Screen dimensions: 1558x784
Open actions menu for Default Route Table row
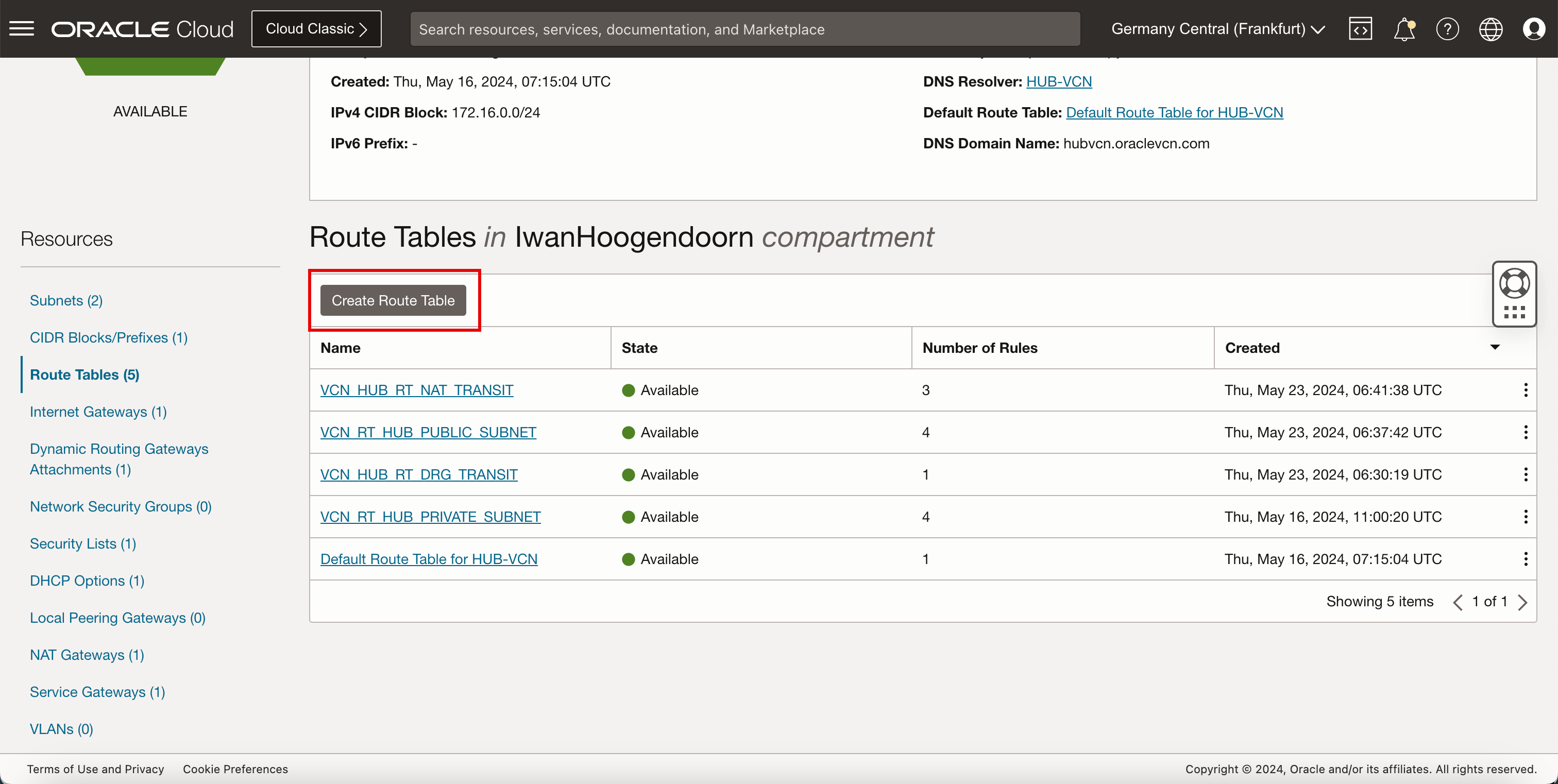point(1526,559)
